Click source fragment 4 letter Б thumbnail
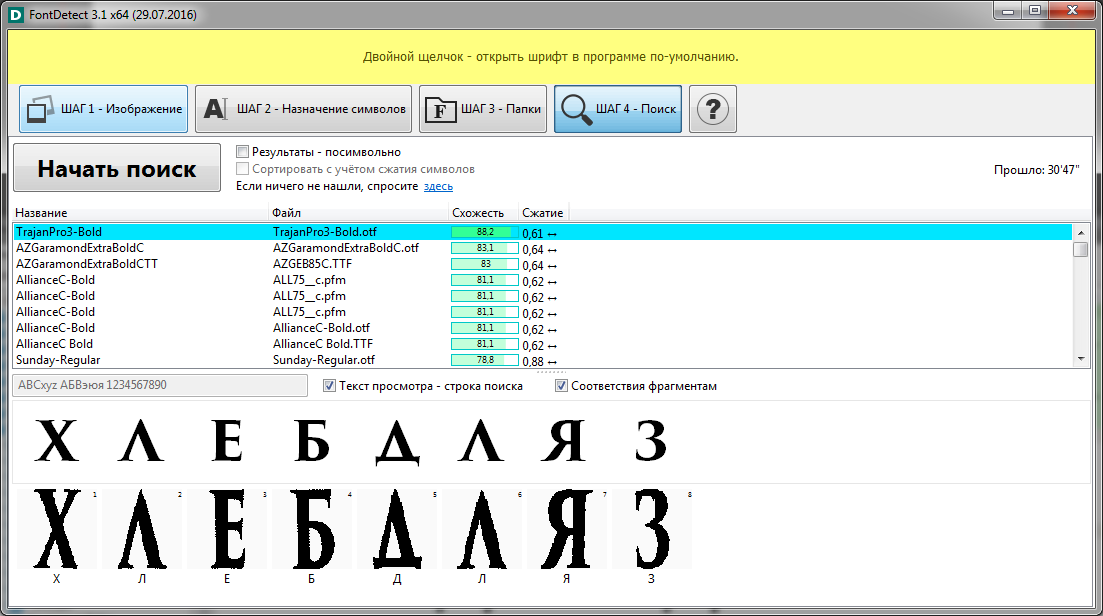Viewport: 1103px width, 616px height. [x=312, y=529]
